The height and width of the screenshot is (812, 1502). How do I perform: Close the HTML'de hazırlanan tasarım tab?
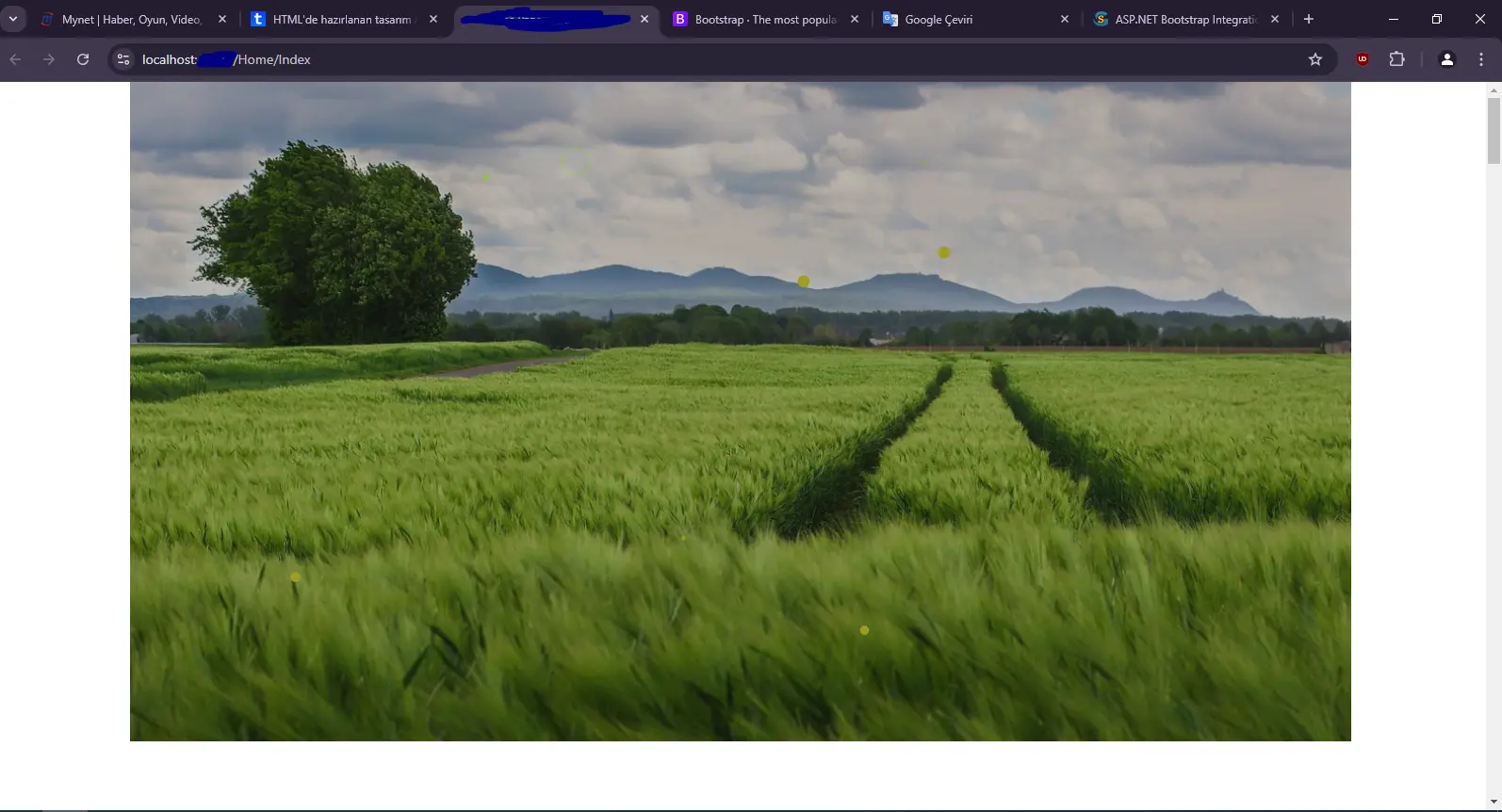(433, 19)
